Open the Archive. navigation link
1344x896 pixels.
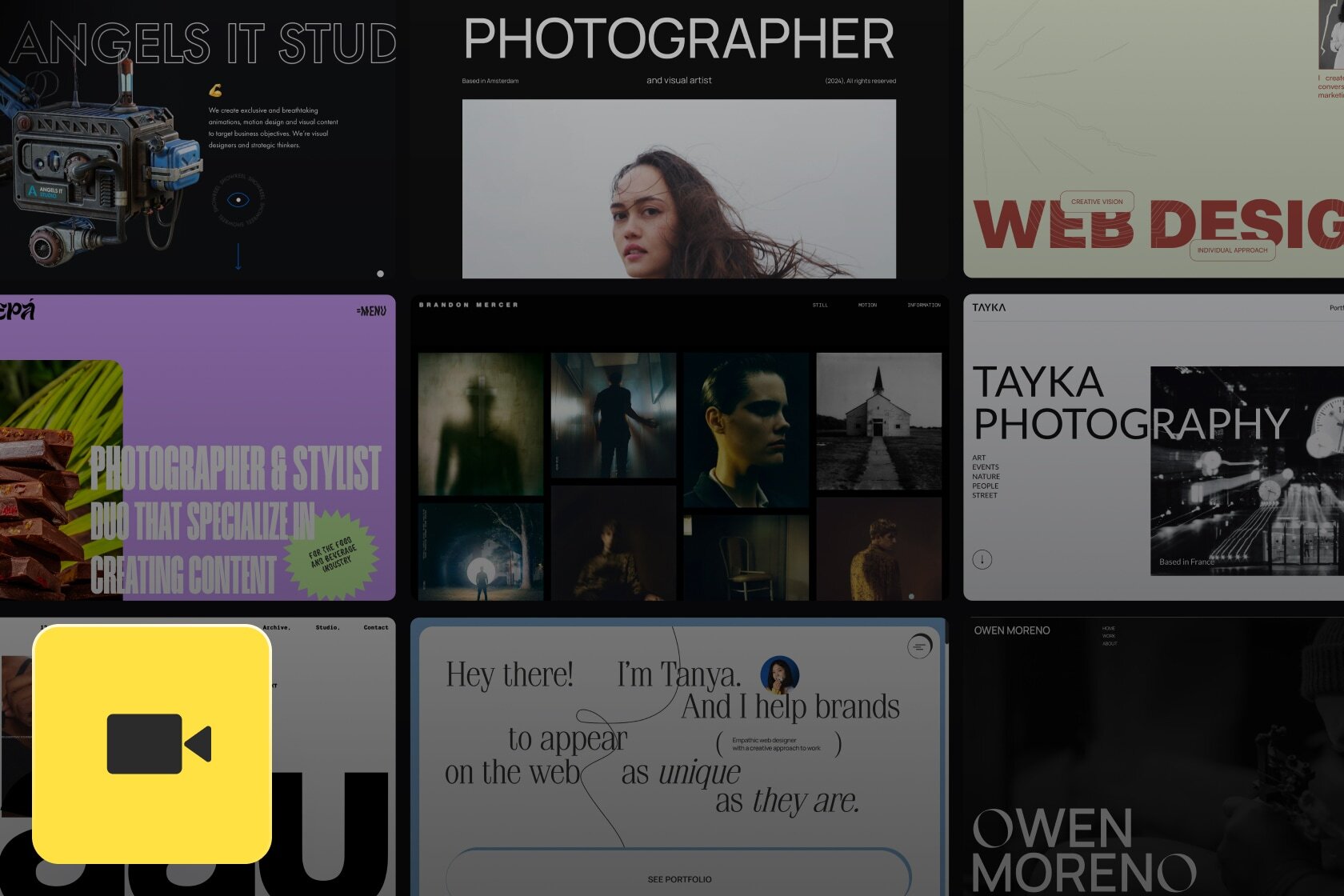[x=276, y=627]
